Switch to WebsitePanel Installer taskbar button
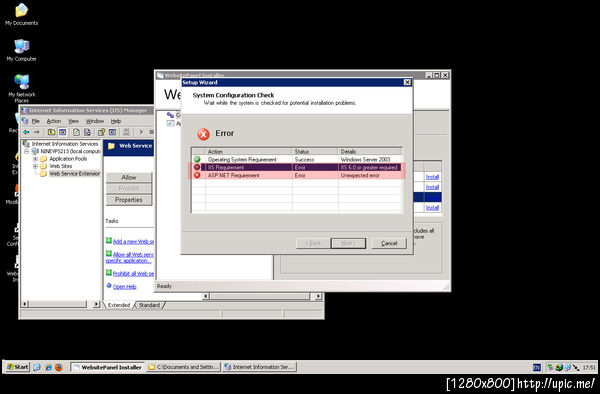The height and width of the screenshot is (394, 600). (x=108, y=367)
